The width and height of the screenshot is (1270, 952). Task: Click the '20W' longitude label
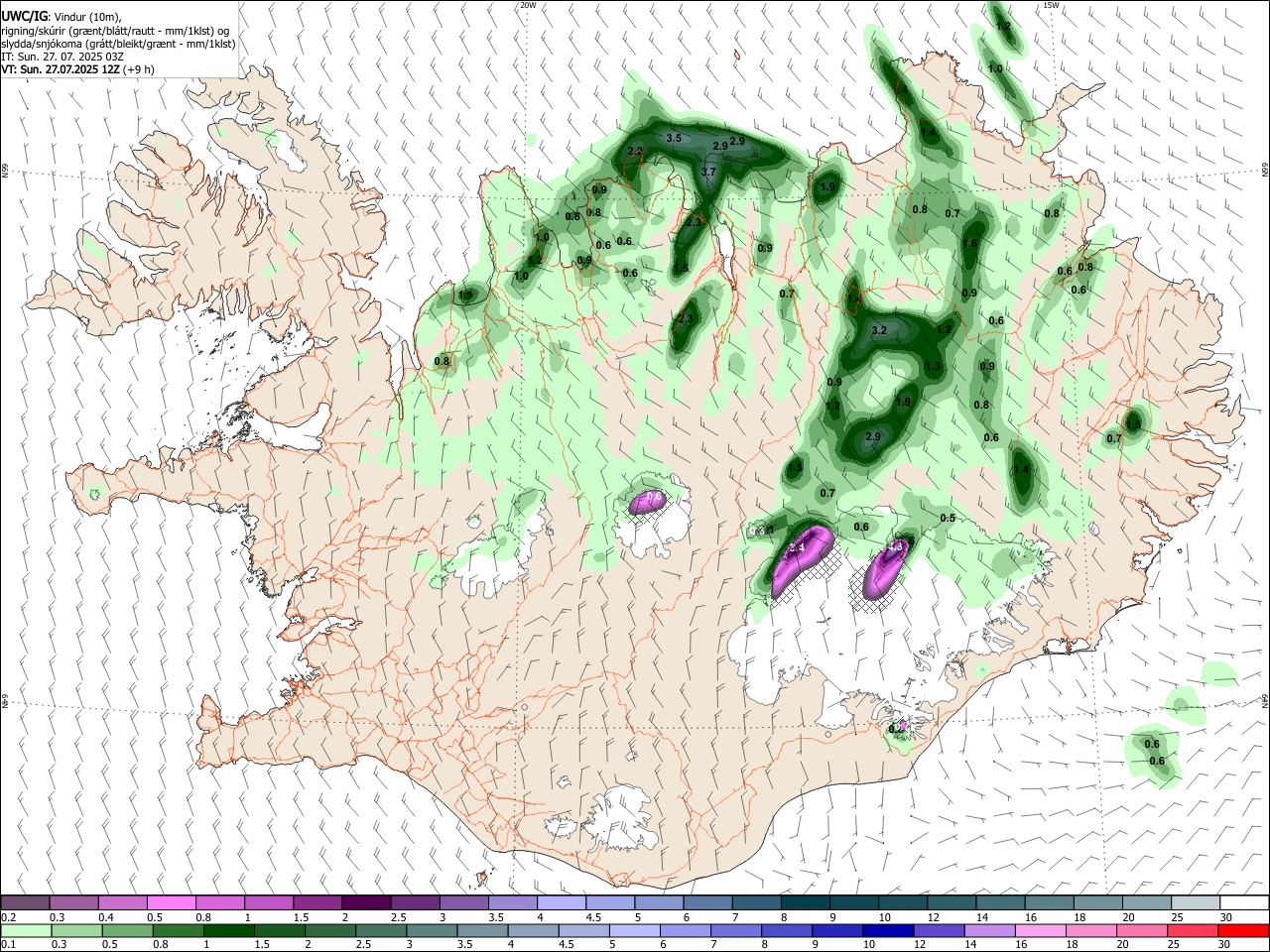528,5
